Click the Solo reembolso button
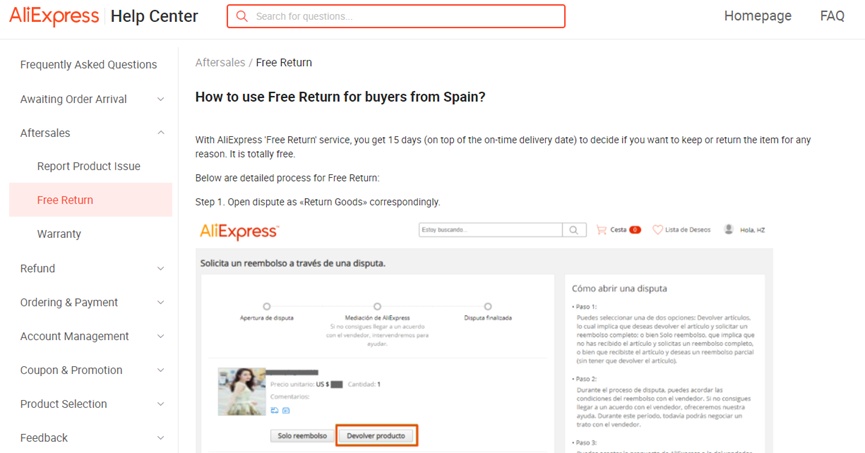The width and height of the screenshot is (865, 453). (x=302, y=436)
